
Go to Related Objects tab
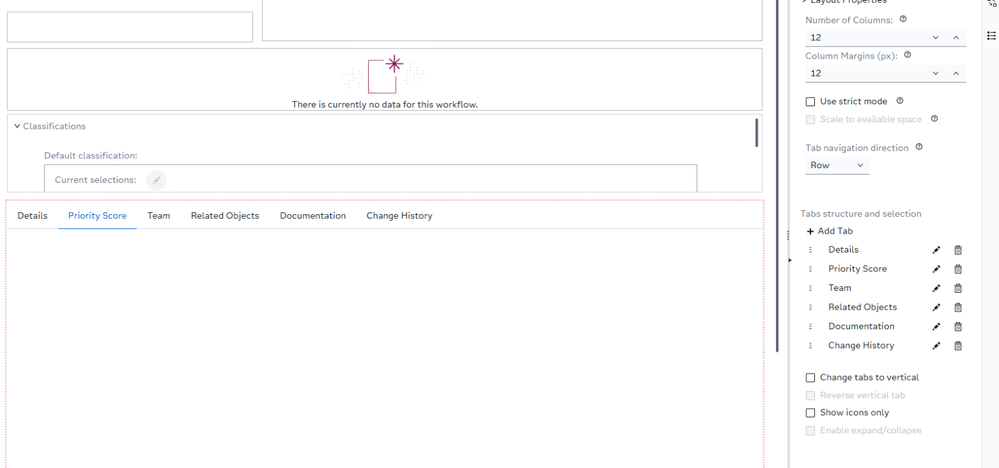pyautogui.click(x=225, y=216)
